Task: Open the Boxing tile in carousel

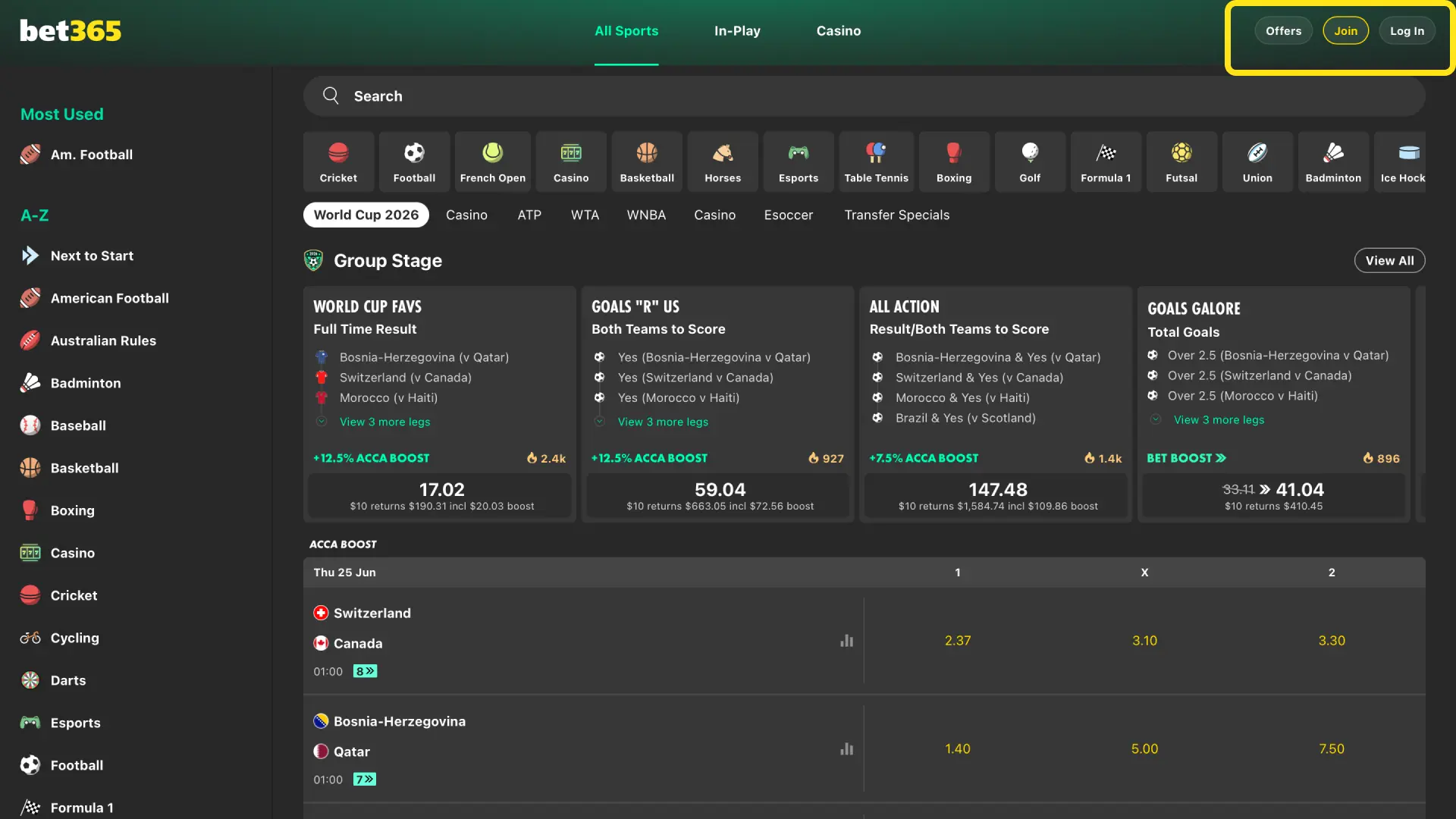Action: (x=954, y=162)
